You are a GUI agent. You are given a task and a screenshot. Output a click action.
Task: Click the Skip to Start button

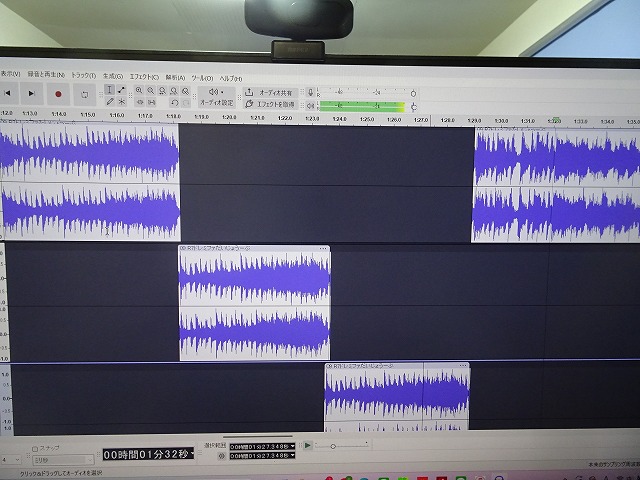point(7,93)
